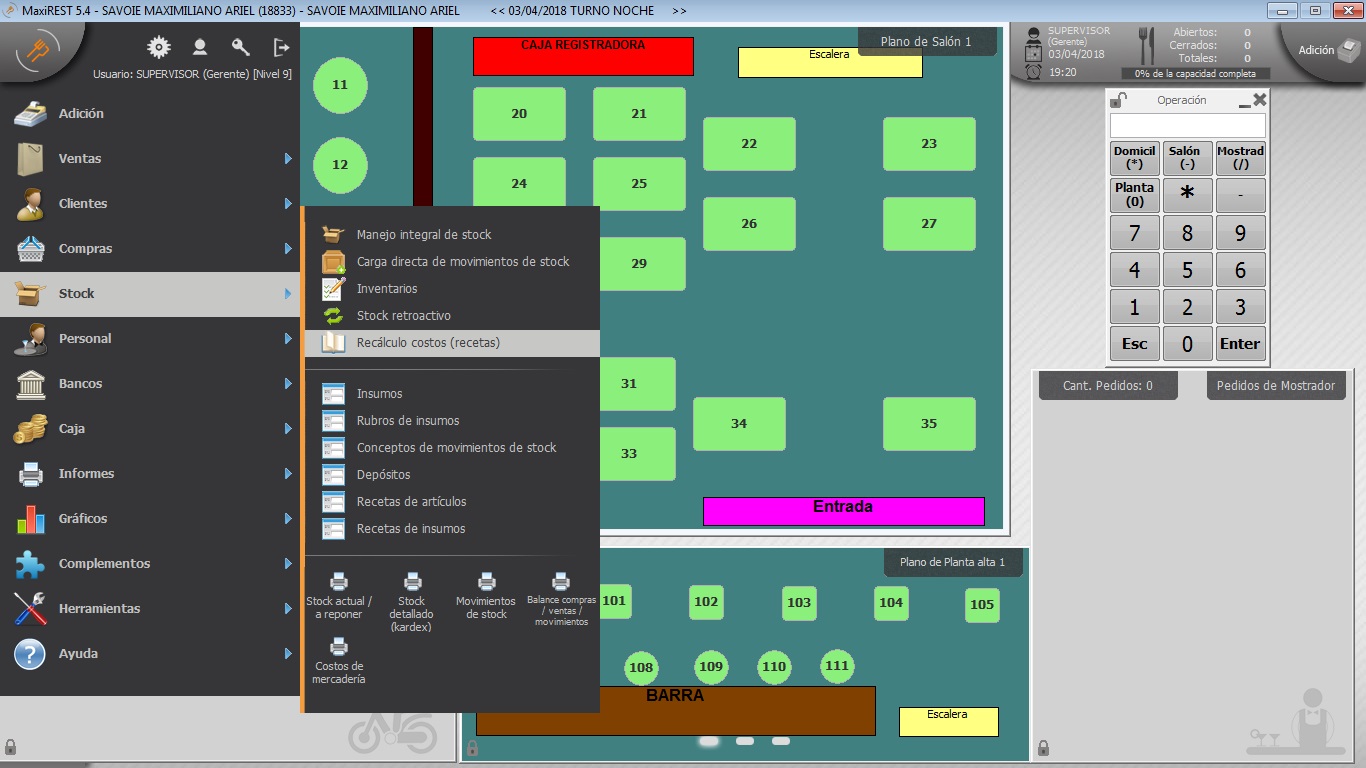Viewport: 1366px width, 768px height.
Task: Toggle the padlock on Operación keypad panel
Action: [1119, 100]
